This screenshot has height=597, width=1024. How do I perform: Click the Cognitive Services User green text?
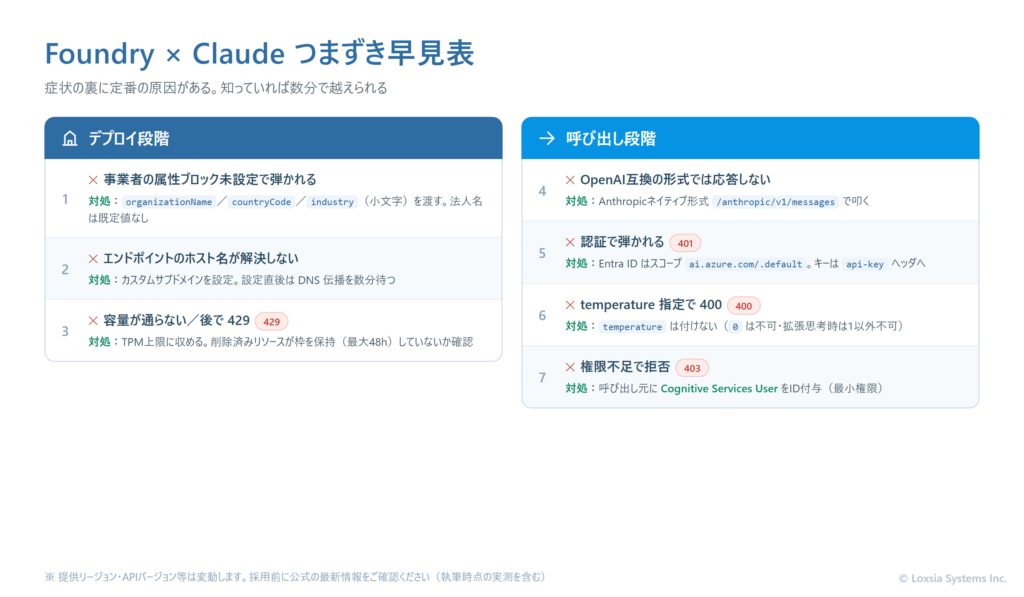[719, 389]
